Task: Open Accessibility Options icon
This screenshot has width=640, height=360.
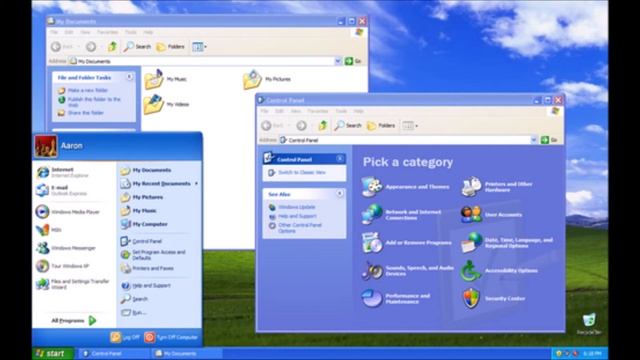Action: coord(471,270)
